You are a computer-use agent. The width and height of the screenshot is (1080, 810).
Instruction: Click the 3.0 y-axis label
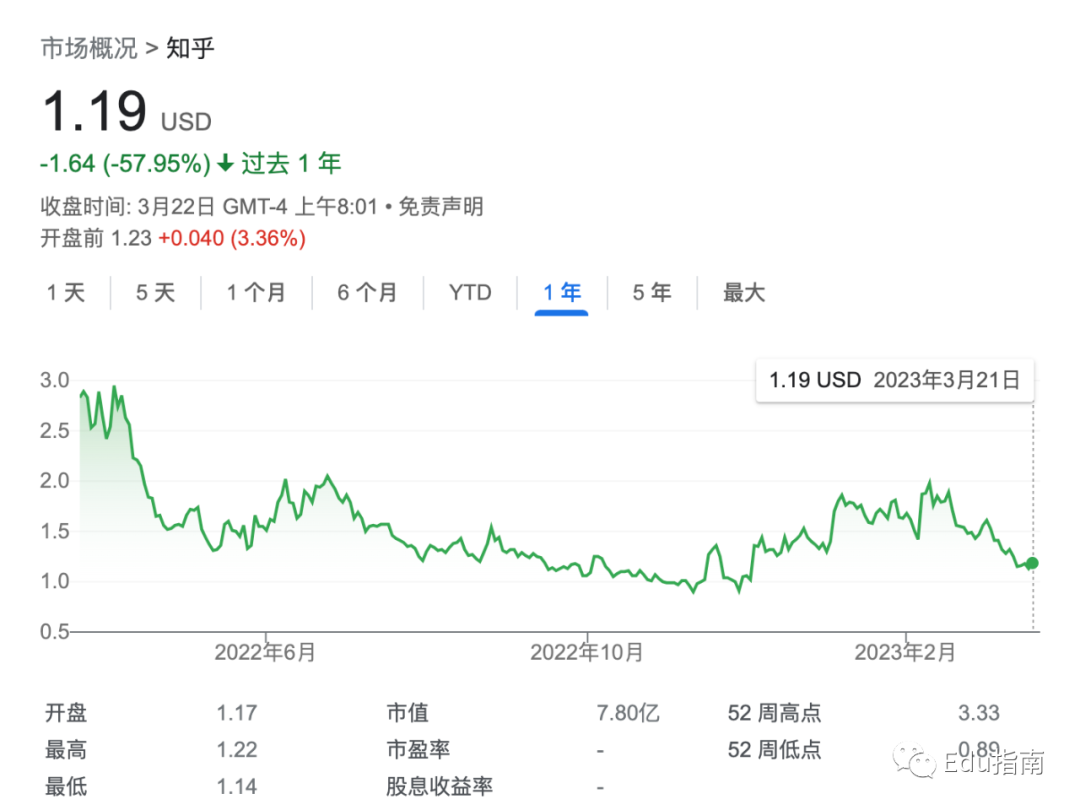tap(54, 380)
